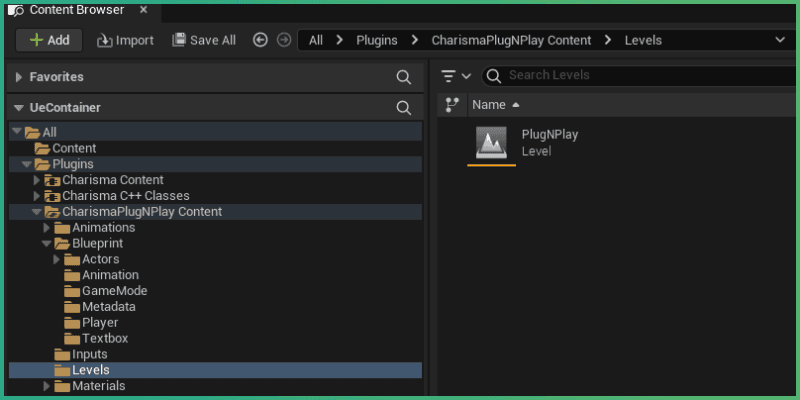Close the Content Browser tab
The image size is (800, 400).
click(144, 10)
